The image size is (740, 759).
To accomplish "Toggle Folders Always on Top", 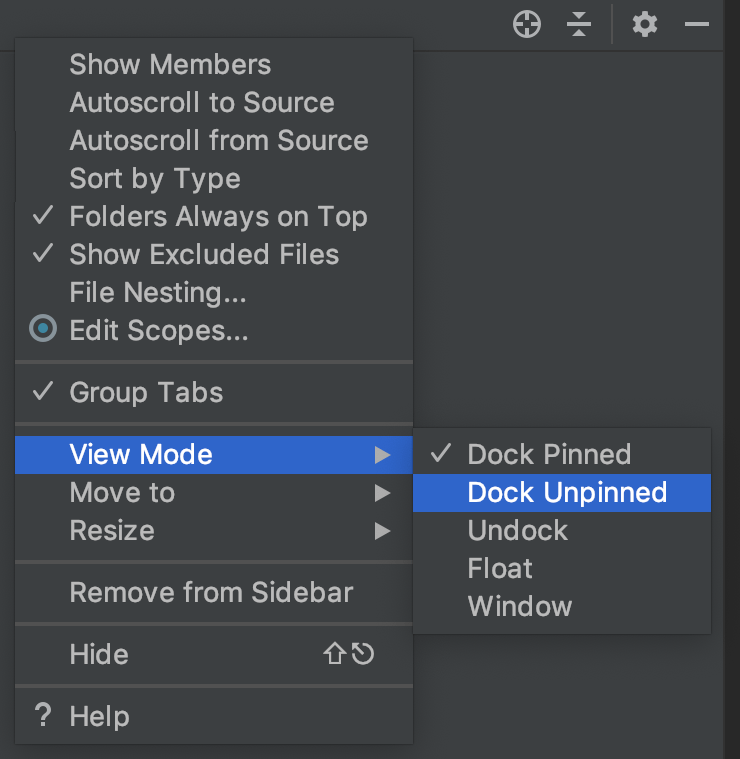I will [214, 216].
